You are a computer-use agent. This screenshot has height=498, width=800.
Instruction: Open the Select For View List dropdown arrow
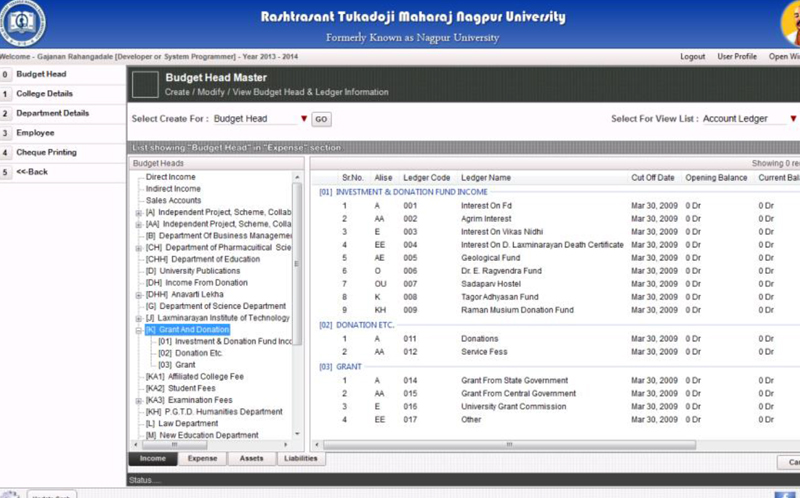pos(793,118)
